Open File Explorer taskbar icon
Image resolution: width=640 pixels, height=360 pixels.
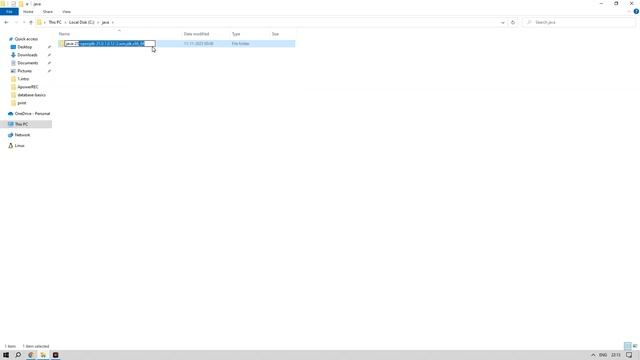(x=43, y=355)
